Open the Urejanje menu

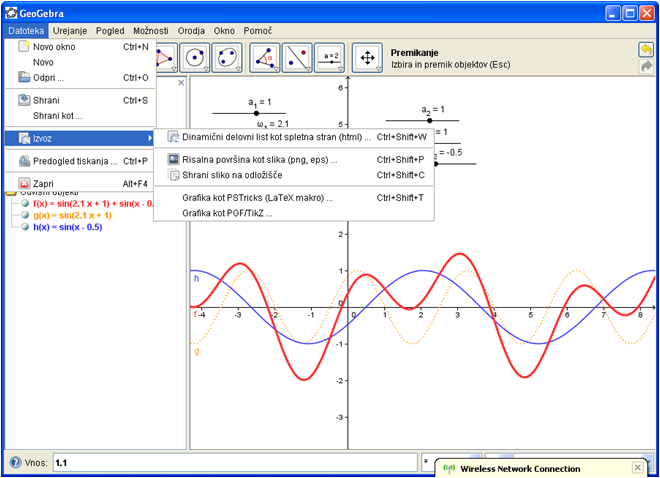click(x=70, y=31)
